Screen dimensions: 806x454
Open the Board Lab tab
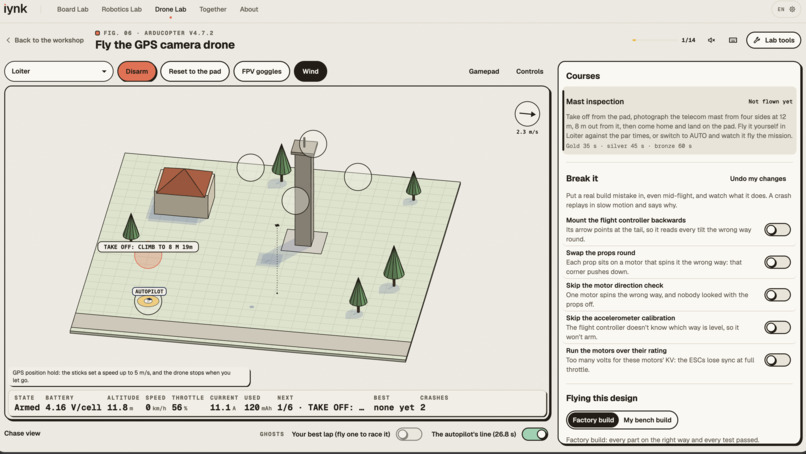(x=72, y=9)
